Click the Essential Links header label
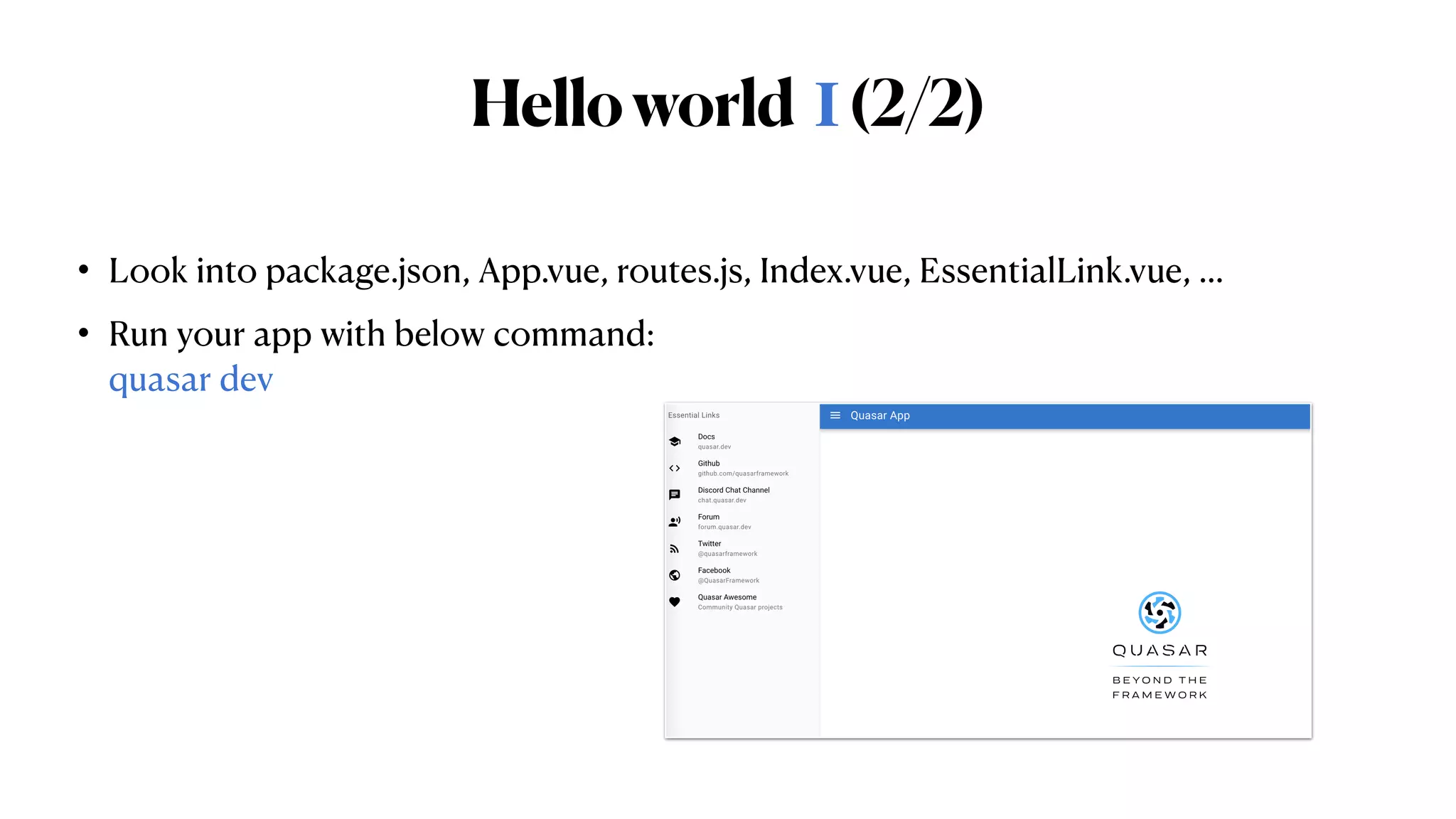Viewport: 1456px width, 819px height. (694, 415)
